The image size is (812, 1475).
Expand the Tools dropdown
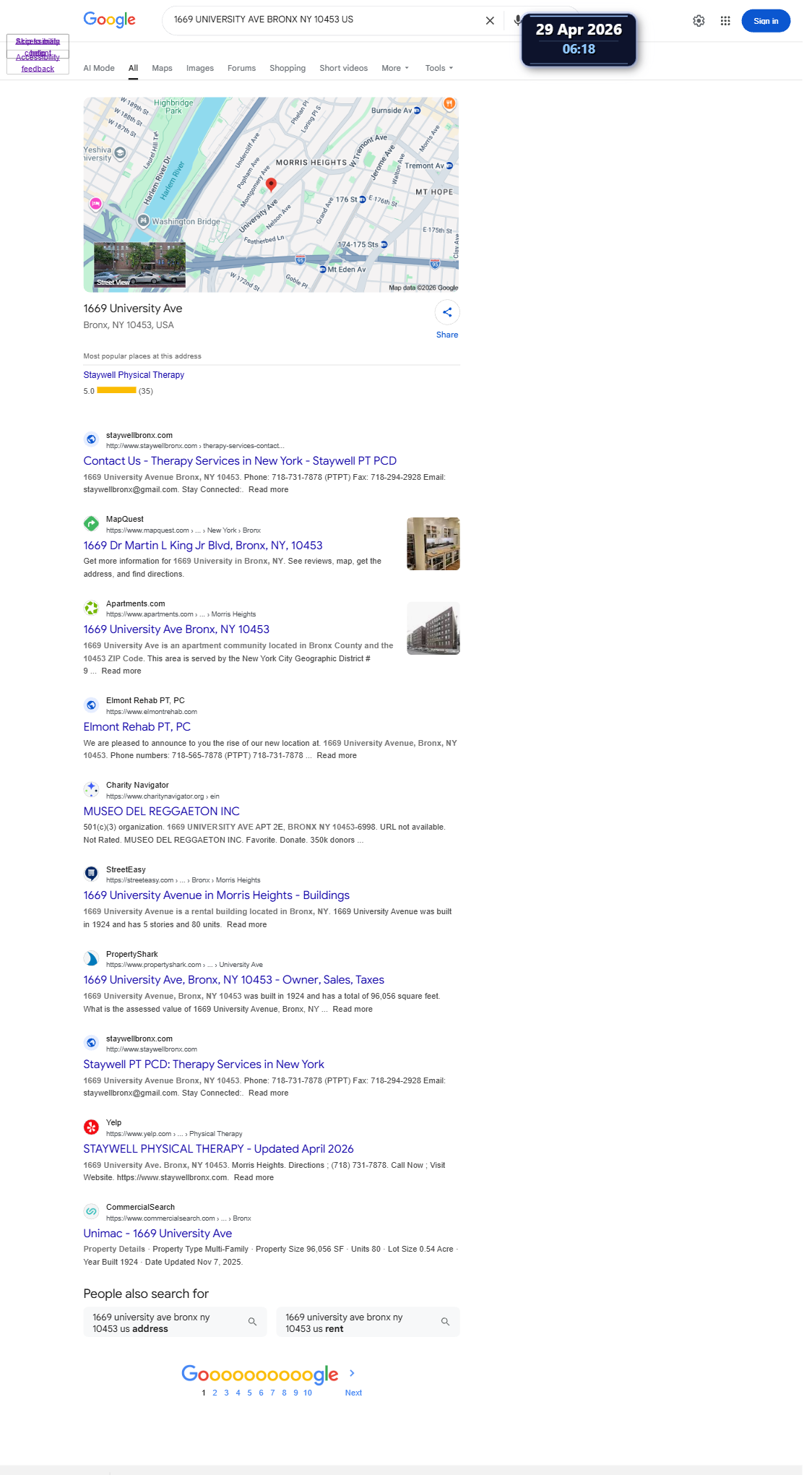439,68
